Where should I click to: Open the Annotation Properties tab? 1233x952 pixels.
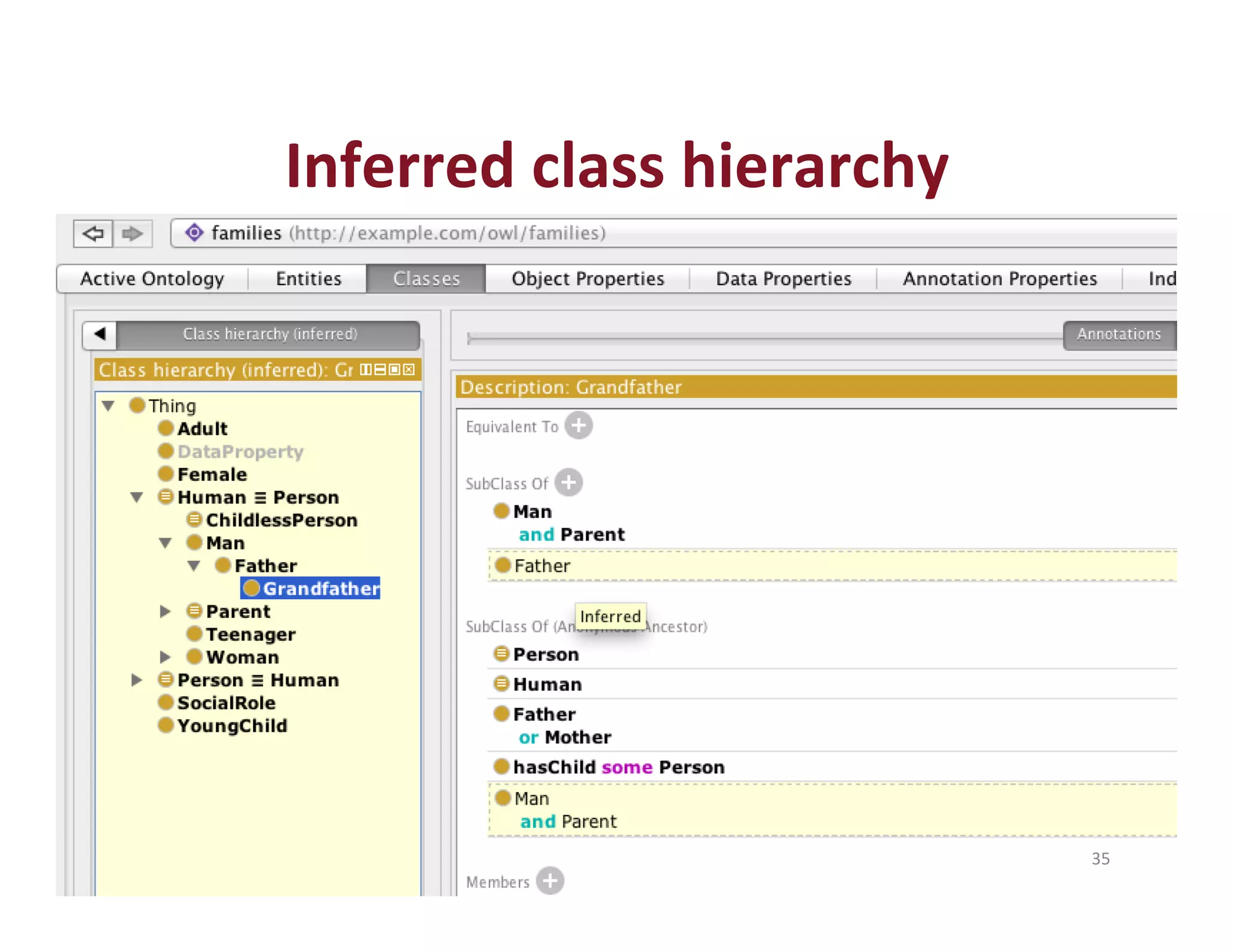coord(999,279)
